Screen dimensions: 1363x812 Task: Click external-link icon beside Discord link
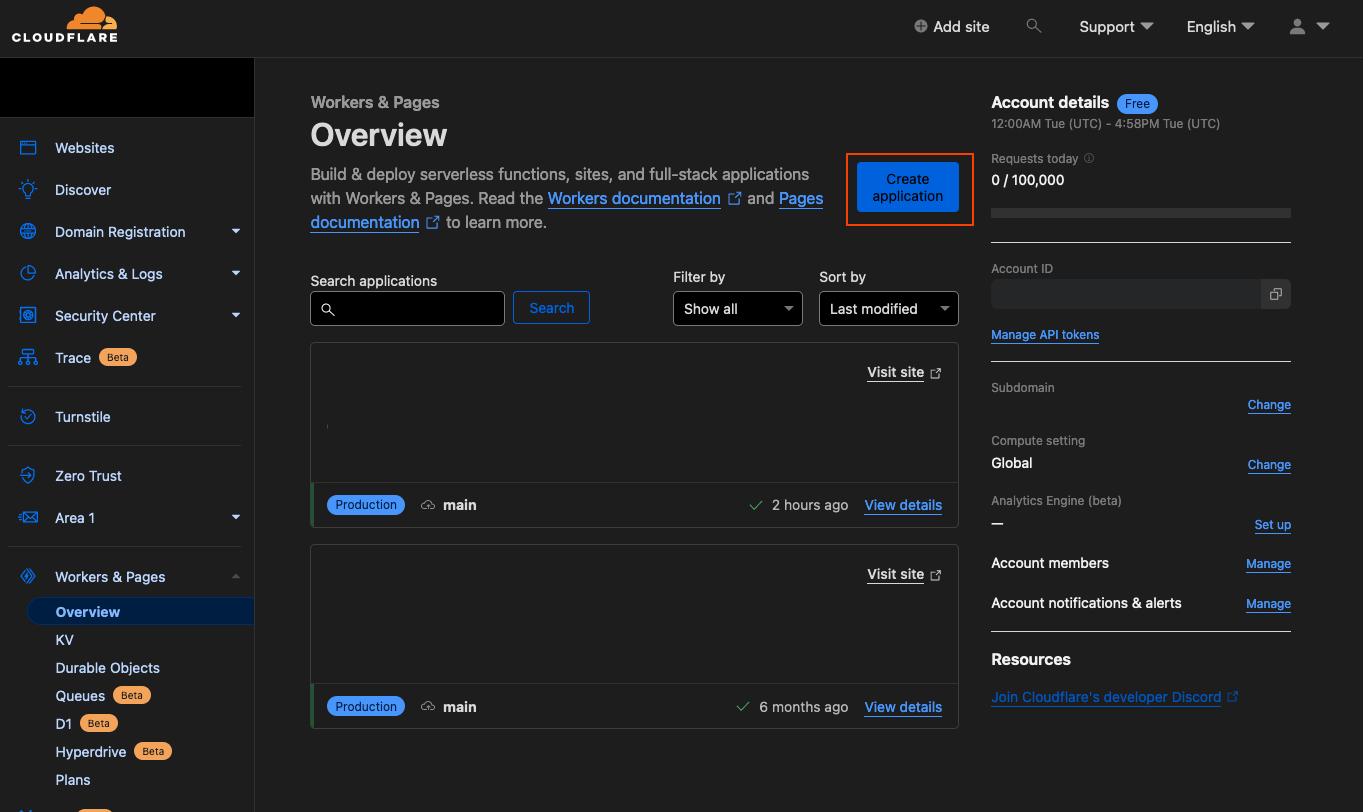(x=1232, y=697)
